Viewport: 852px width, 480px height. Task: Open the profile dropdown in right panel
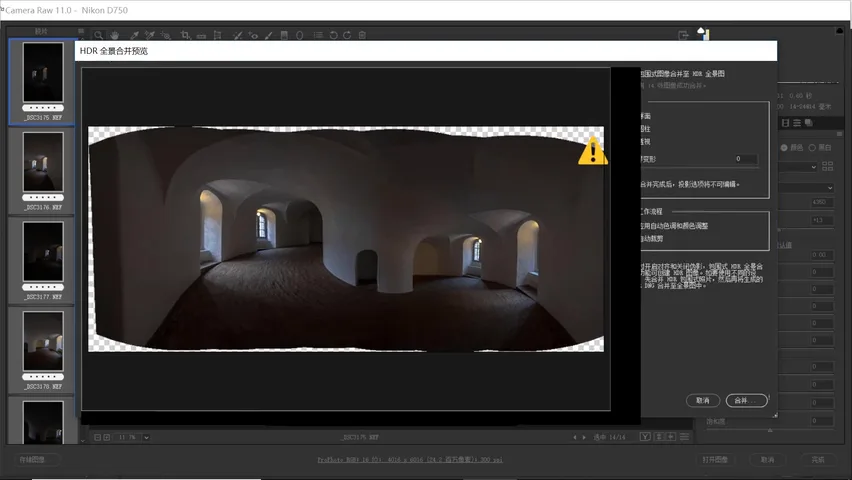[798, 167]
